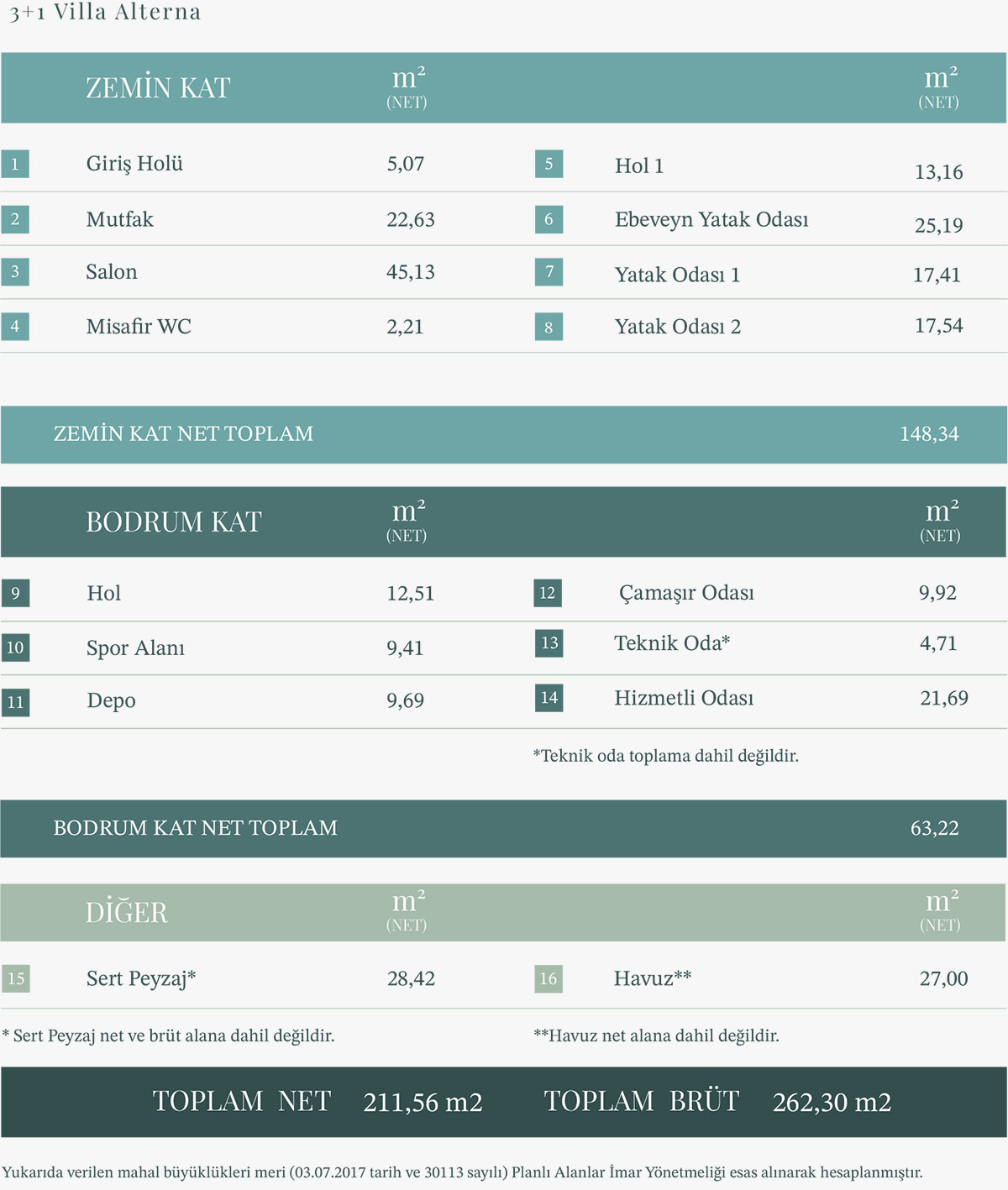Click the 3+1 Villa Alterna title
Viewport: 1008px width, 1190px height.
tap(105, 13)
